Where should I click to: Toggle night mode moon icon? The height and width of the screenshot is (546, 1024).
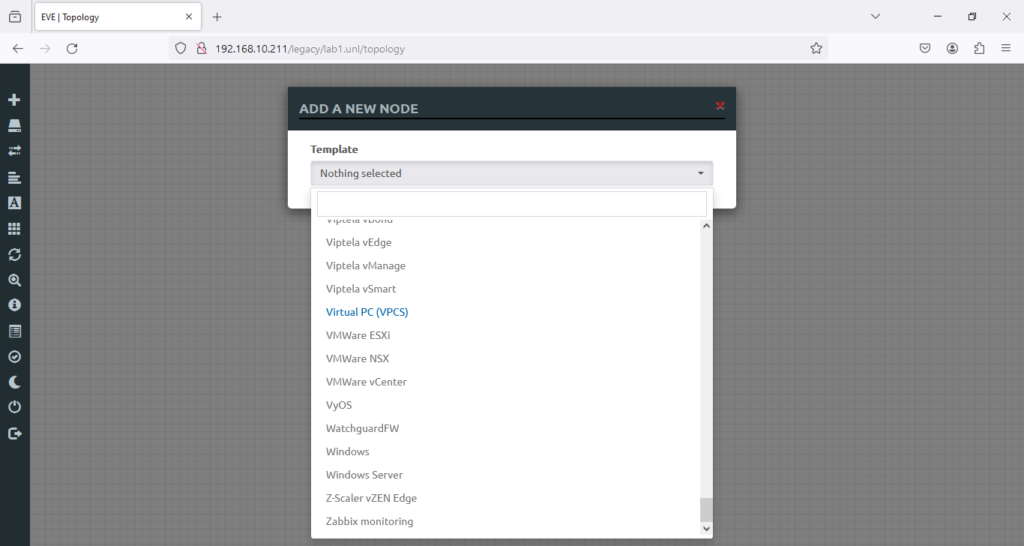14,382
